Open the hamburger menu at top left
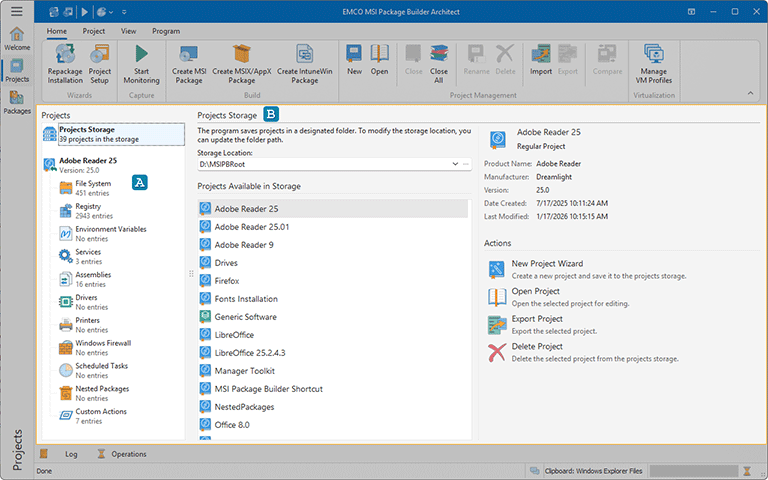768x480 pixels. pyautogui.click(x=16, y=11)
